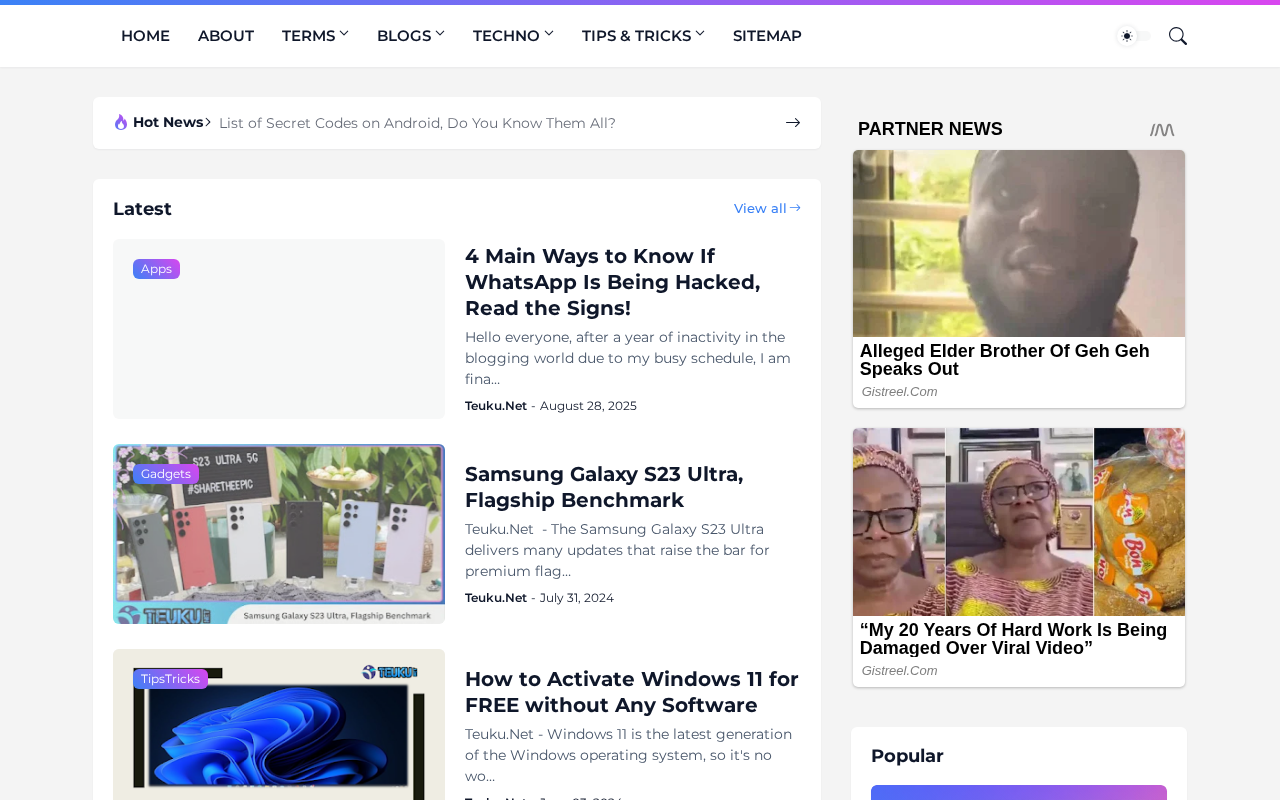Open Samsung Galaxy S23 Ultra thumbnail

click(x=279, y=534)
